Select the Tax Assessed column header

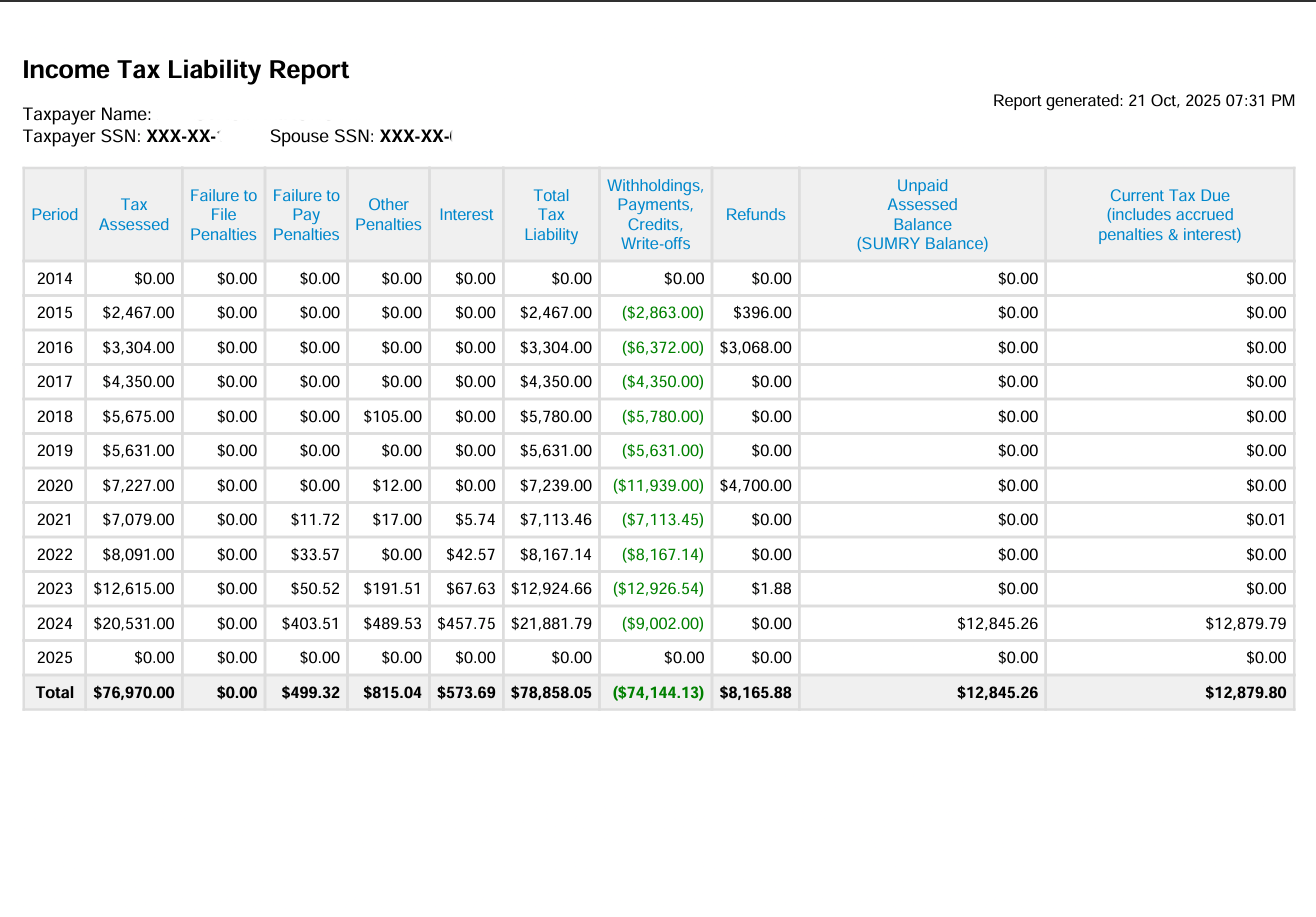[x=133, y=214]
